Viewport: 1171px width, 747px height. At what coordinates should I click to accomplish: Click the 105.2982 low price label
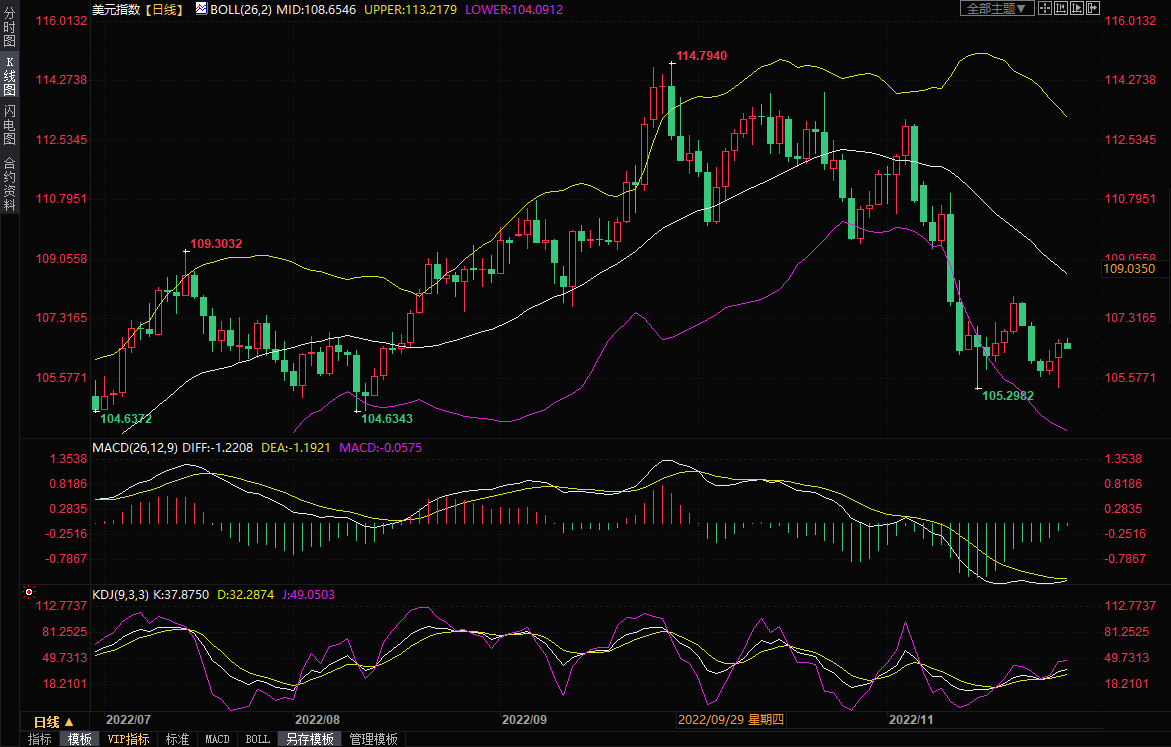click(1007, 396)
